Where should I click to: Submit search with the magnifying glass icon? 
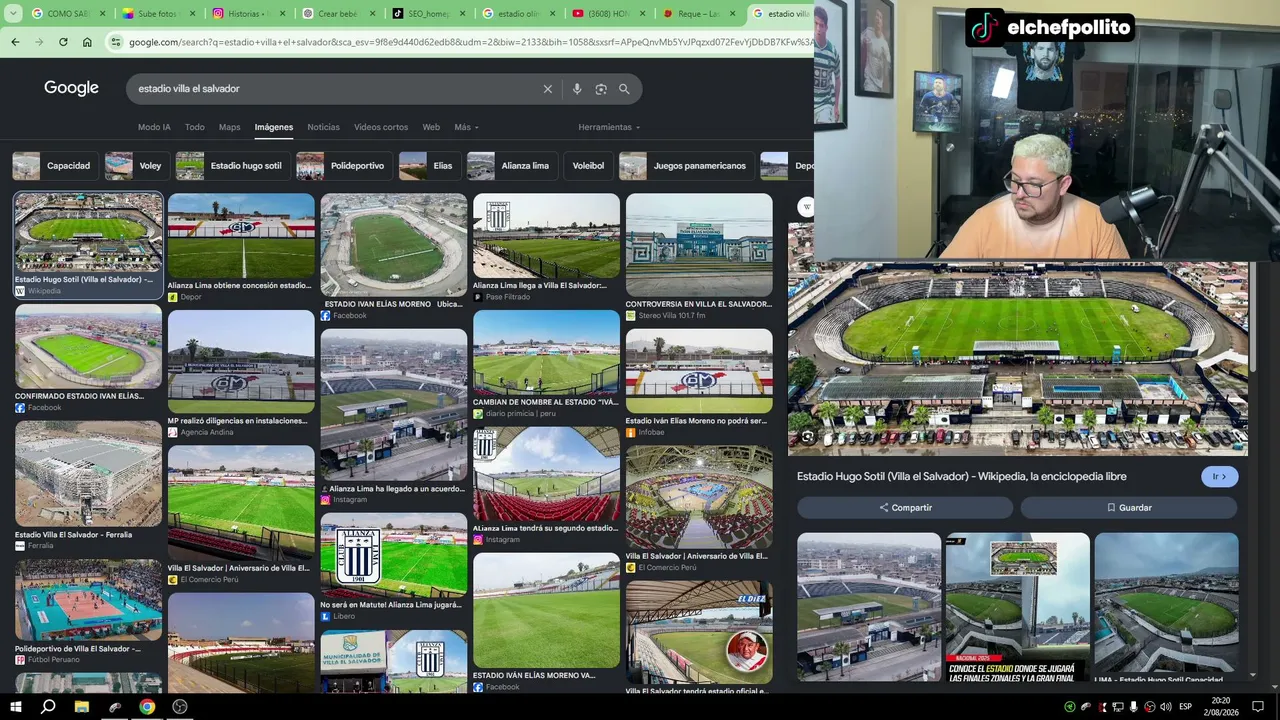(624, 89)
